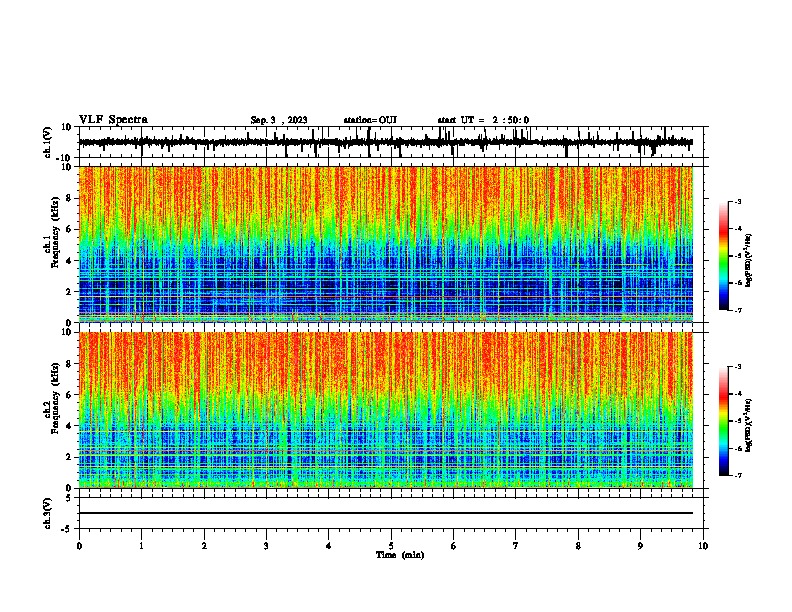
Task: Click the time axis tick label "5"
Action: pyautogui.click(x=391, y=546)
